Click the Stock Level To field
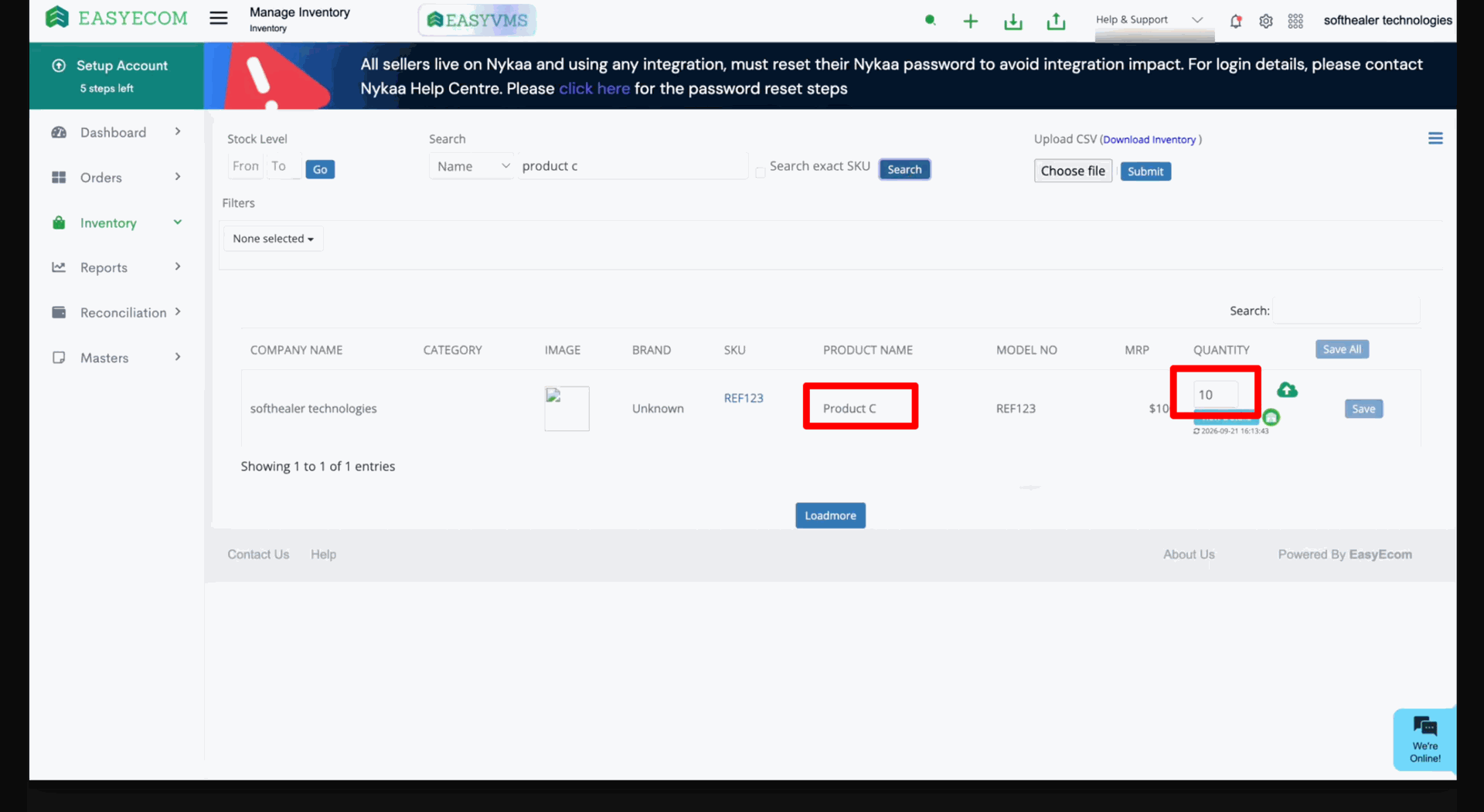Image resolution: width=1484 pixels, height=812 pixels. 283,166
